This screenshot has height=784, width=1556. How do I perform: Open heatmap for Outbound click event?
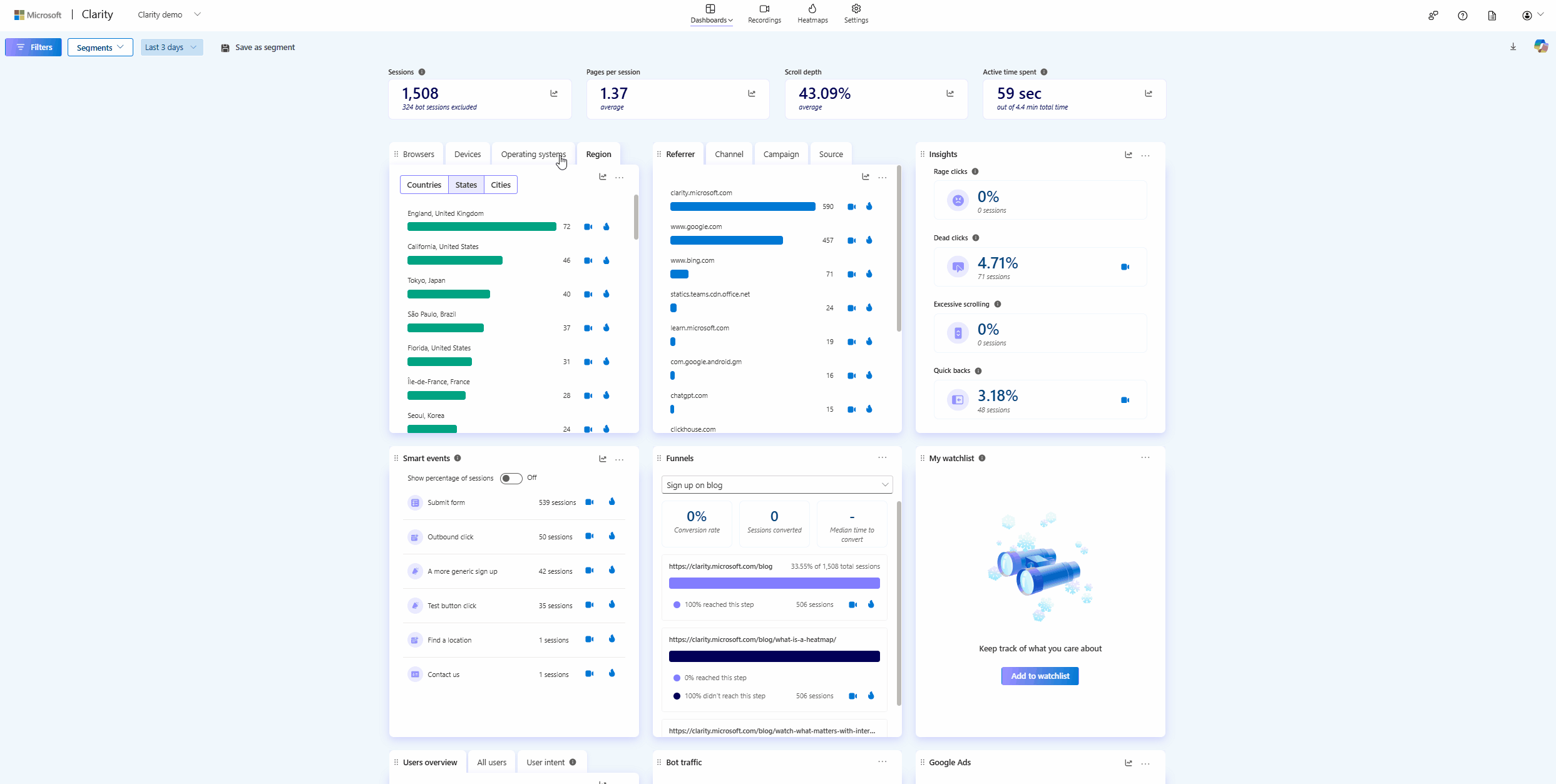coord(612,536)
